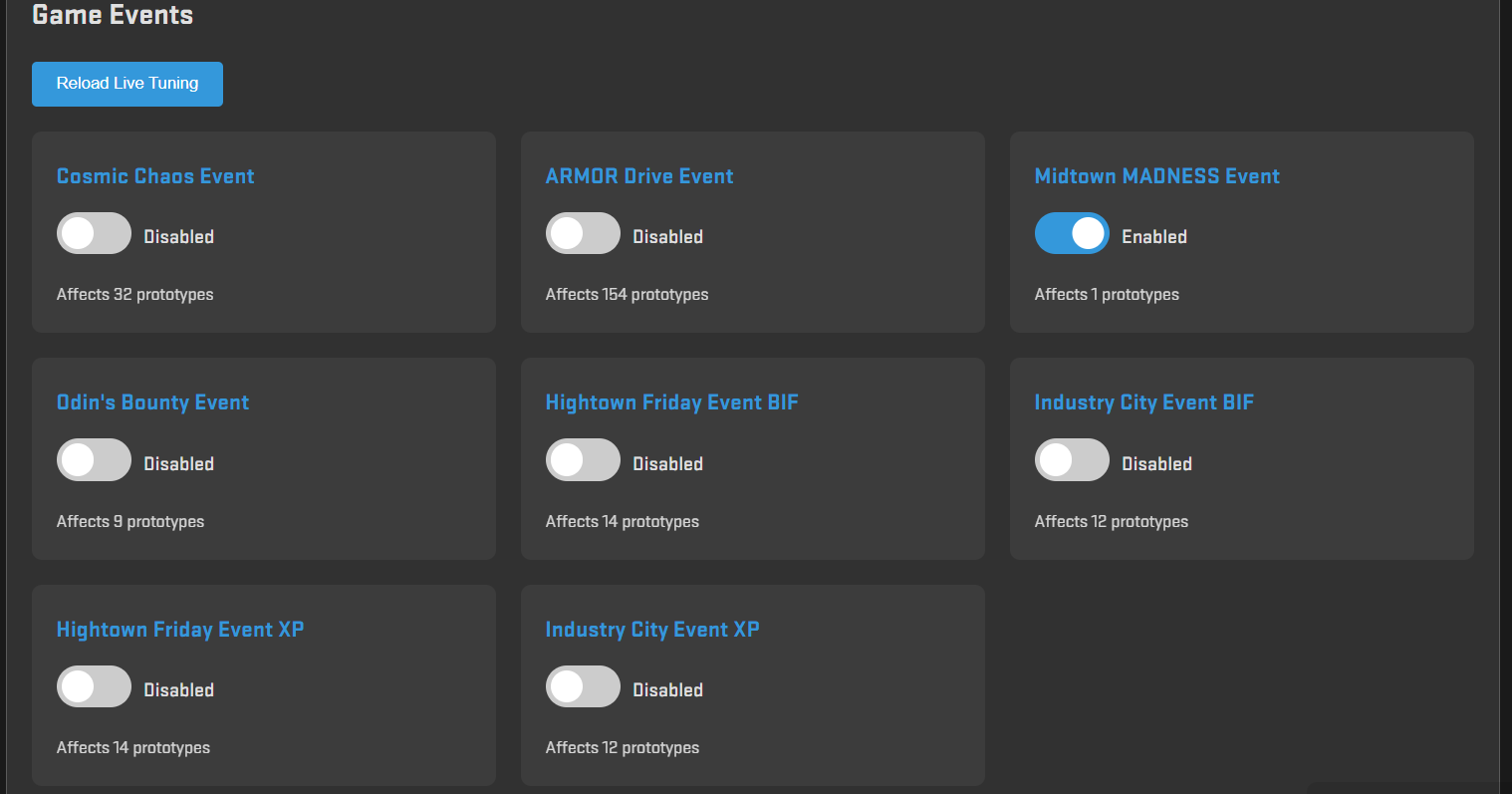
Task: Click the "Affects 154 prototypes" text
Action: click(627, 295)
